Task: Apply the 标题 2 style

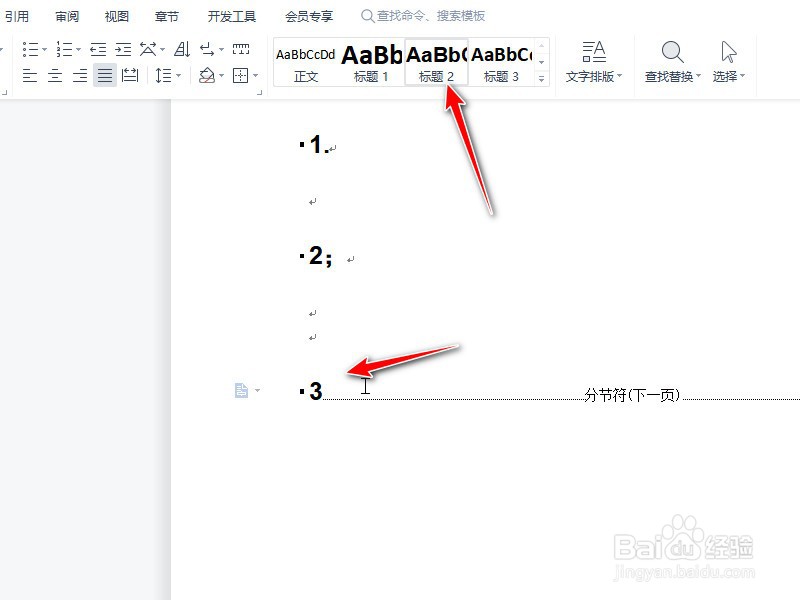Action: click(436, 64)
